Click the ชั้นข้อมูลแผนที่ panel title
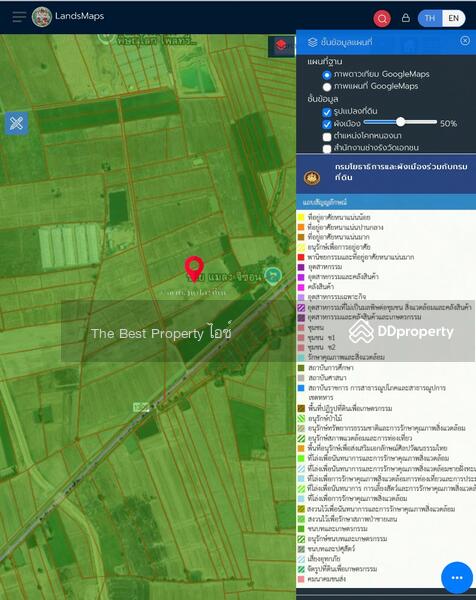 [x=346, y=42]
